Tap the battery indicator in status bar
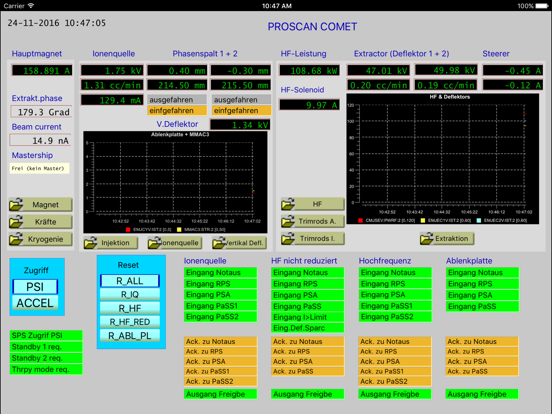 pyautogui.click(x=542, y=6)
